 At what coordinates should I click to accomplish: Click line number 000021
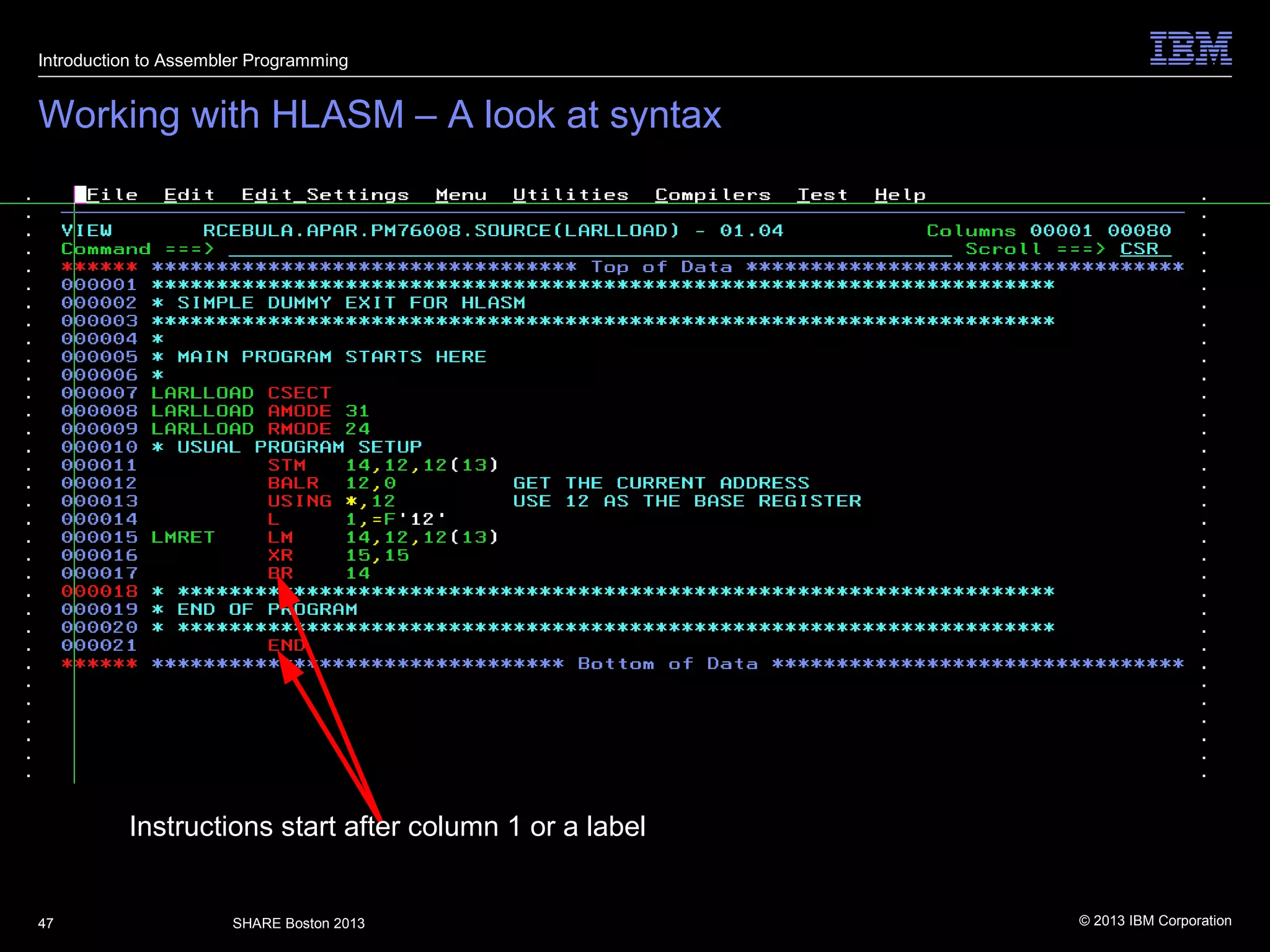click(99, 645)
